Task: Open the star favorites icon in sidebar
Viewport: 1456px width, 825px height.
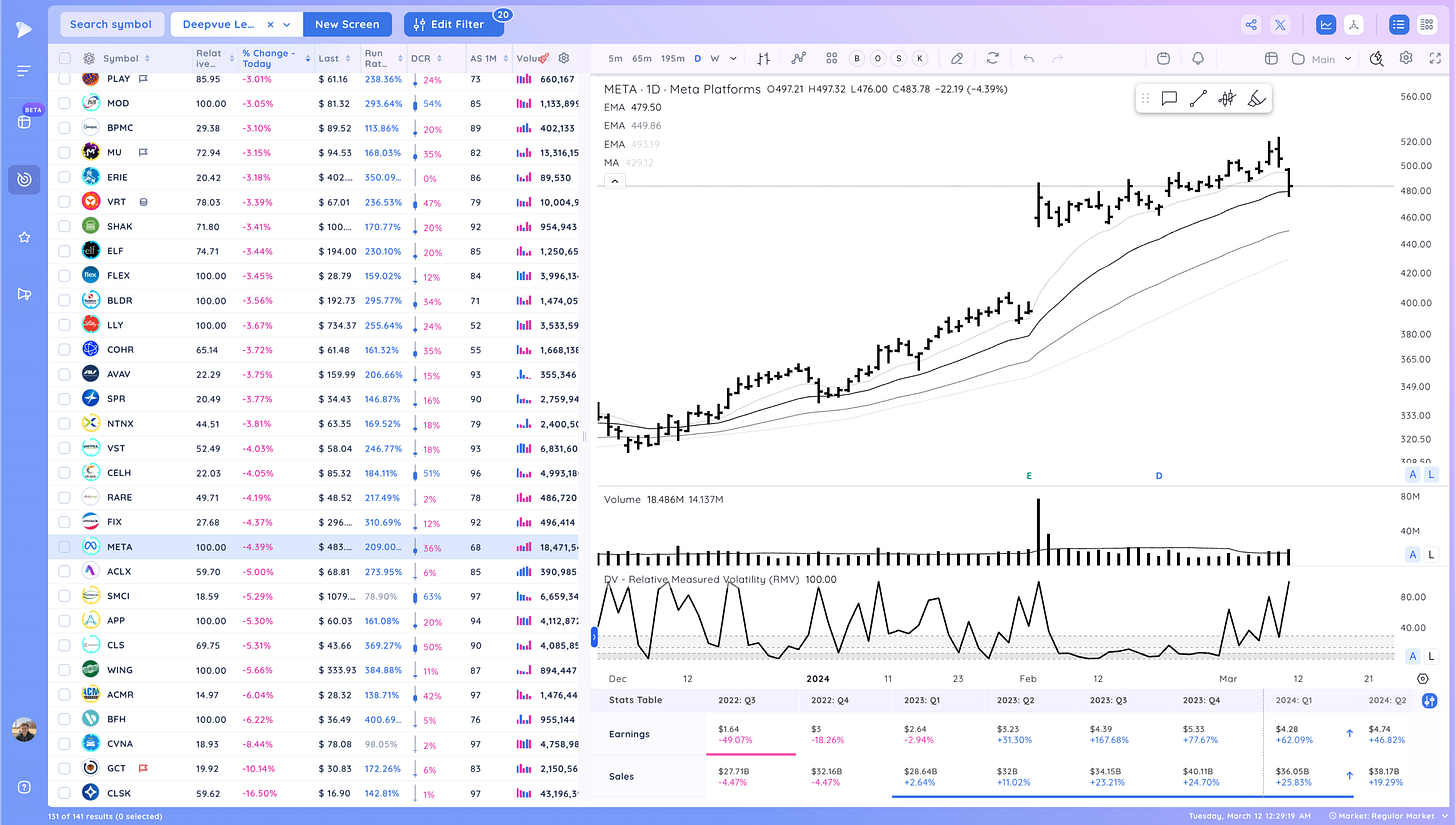Action: pos(24,237)
